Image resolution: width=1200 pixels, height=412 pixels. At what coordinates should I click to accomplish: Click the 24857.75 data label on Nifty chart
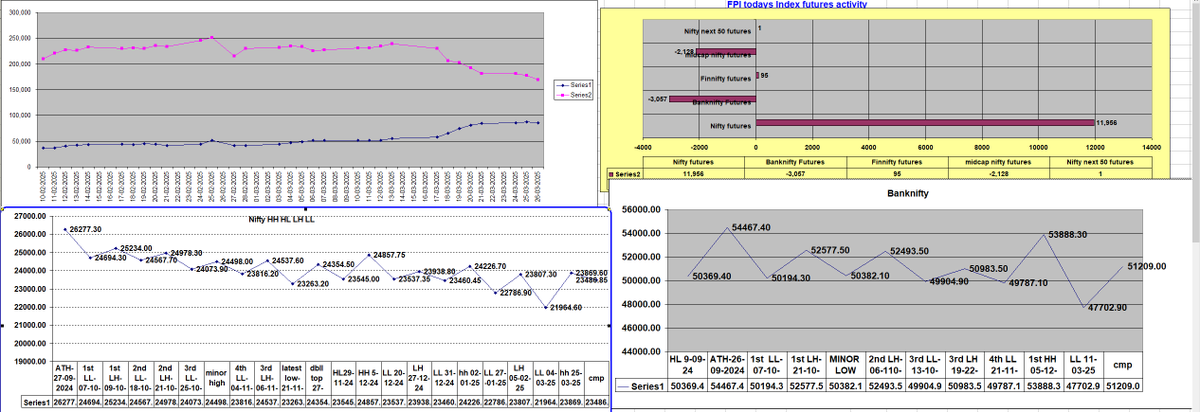coord(387,255)
